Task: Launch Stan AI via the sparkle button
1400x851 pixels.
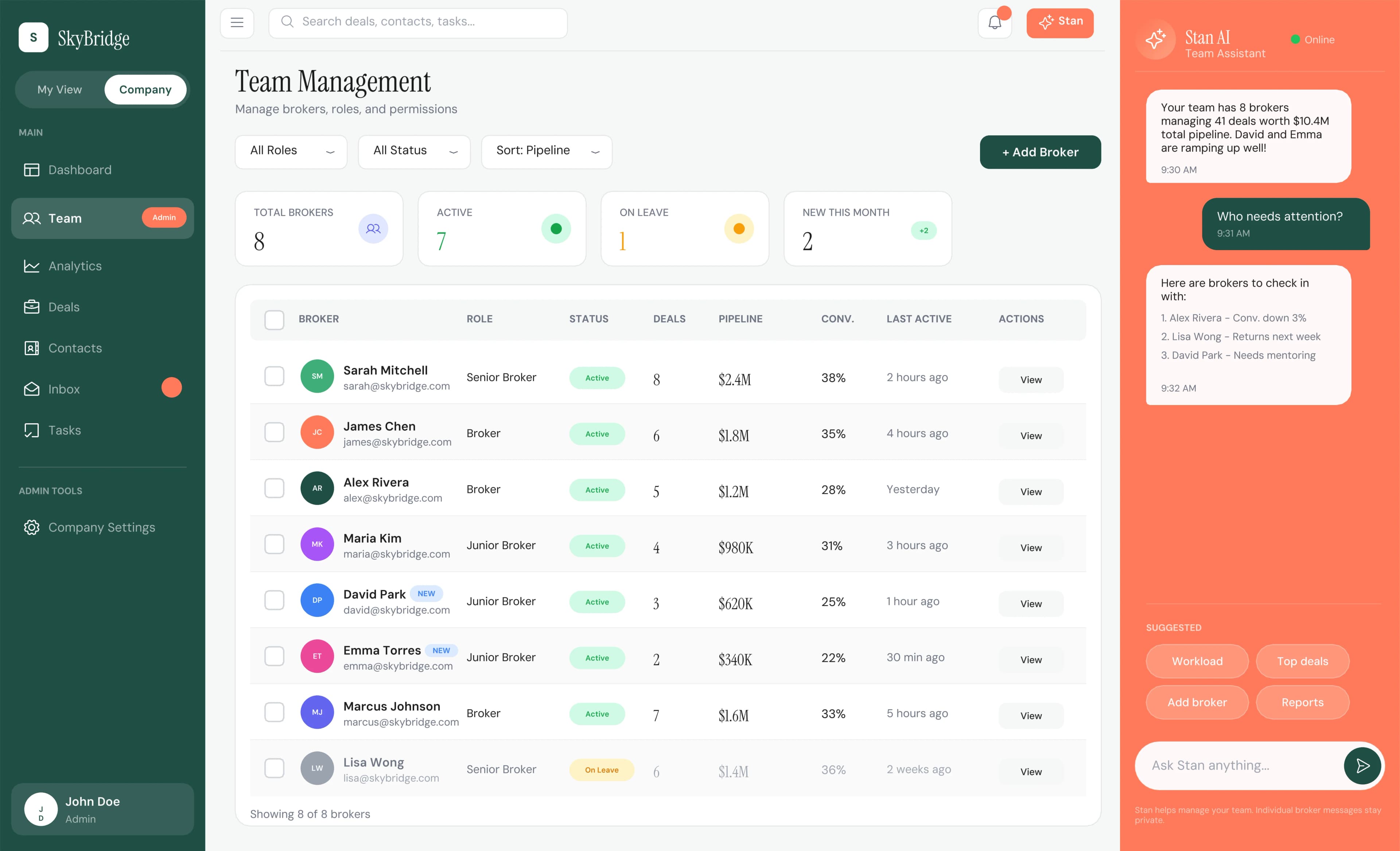Action: click(x=1059, y=23)
